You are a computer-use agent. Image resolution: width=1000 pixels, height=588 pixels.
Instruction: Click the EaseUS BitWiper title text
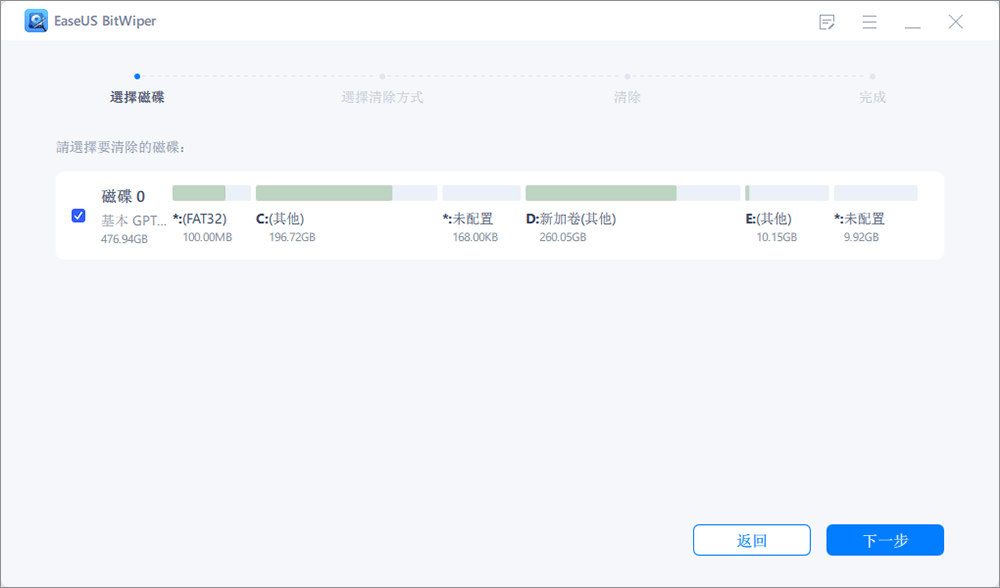pos(105,21)
